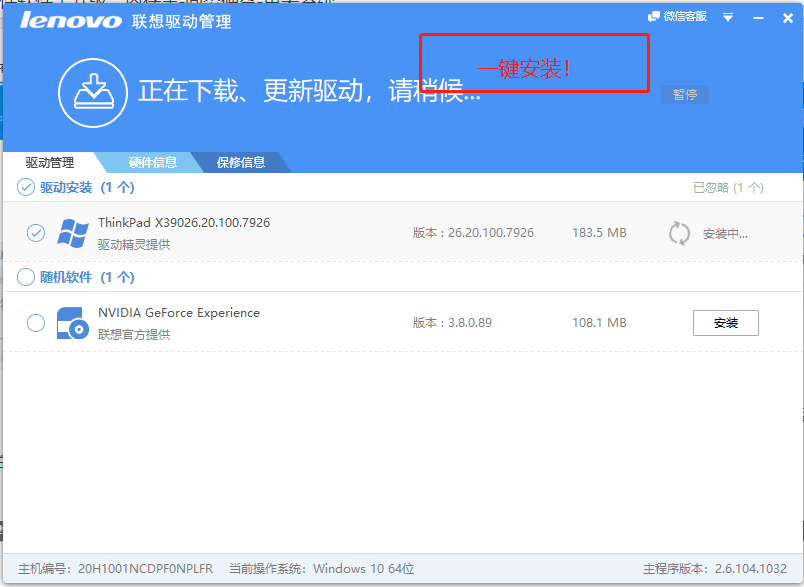Click the Windows 10 64位 system status text
Image resolution: width=804 pixels, height=587 pixels.
(364, 569)
